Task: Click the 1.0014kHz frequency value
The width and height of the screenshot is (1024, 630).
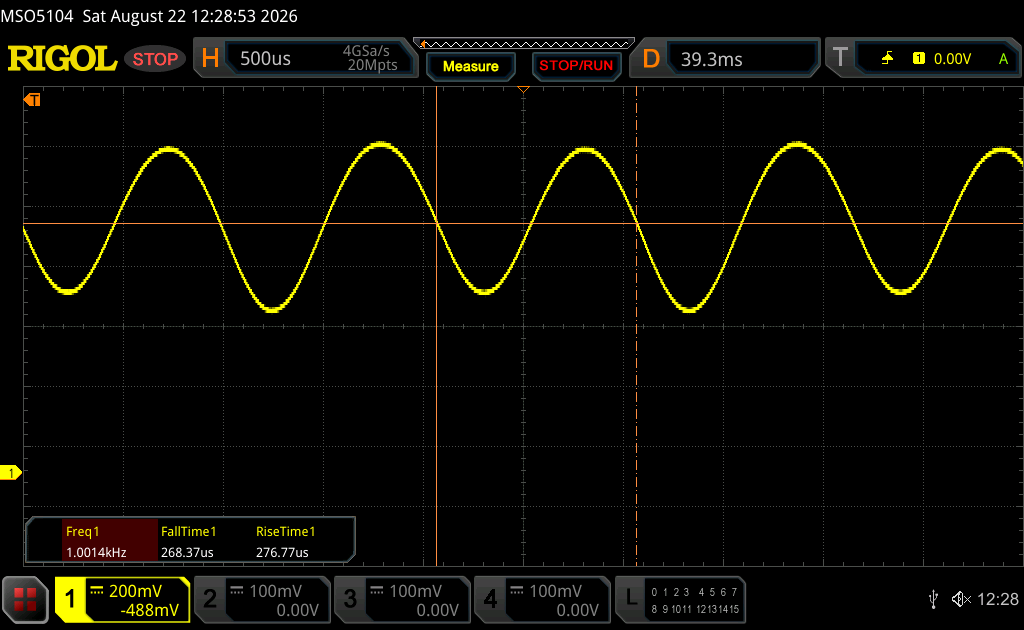Action: point(96,552)
